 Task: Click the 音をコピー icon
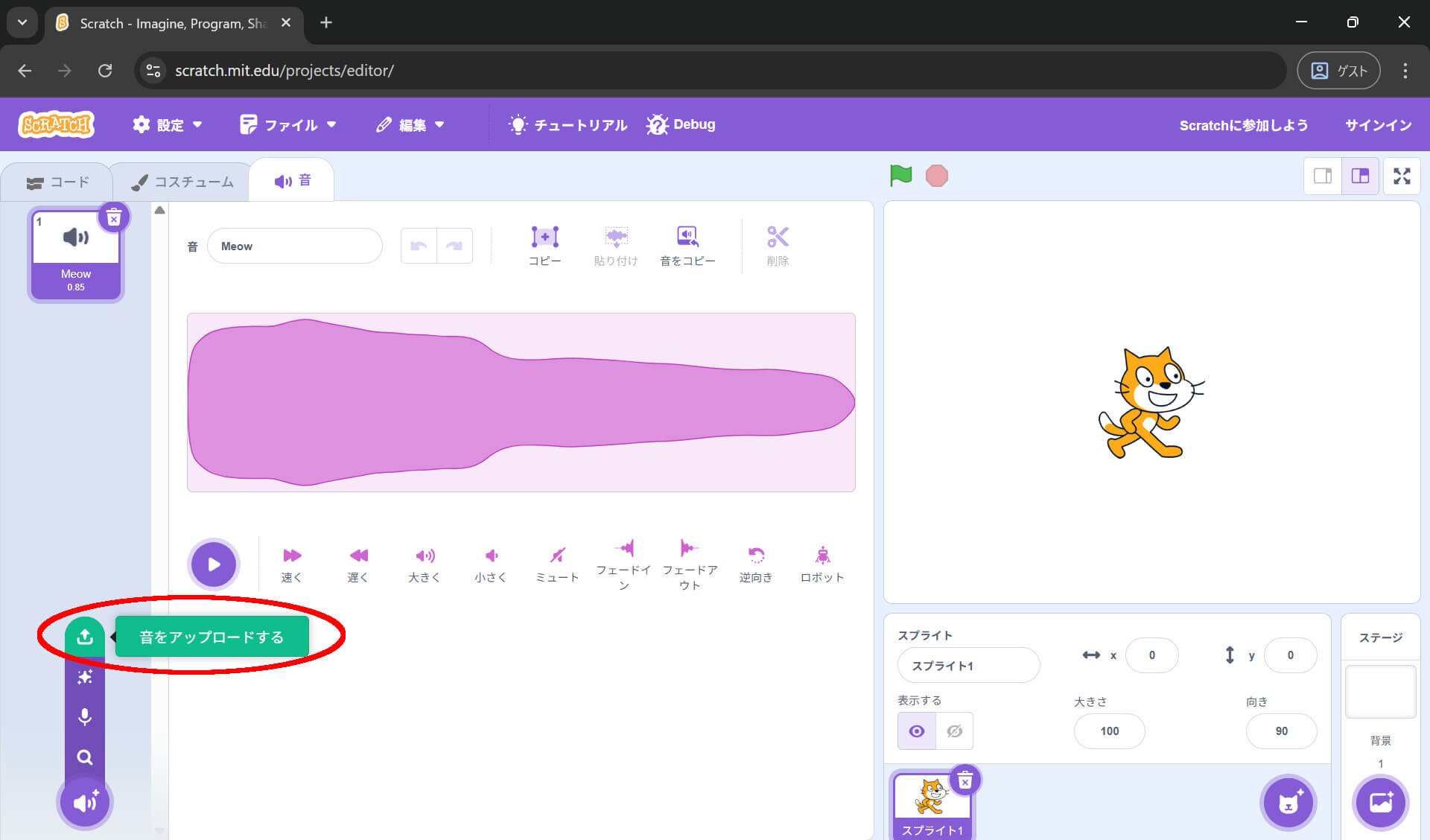(687, 246)
